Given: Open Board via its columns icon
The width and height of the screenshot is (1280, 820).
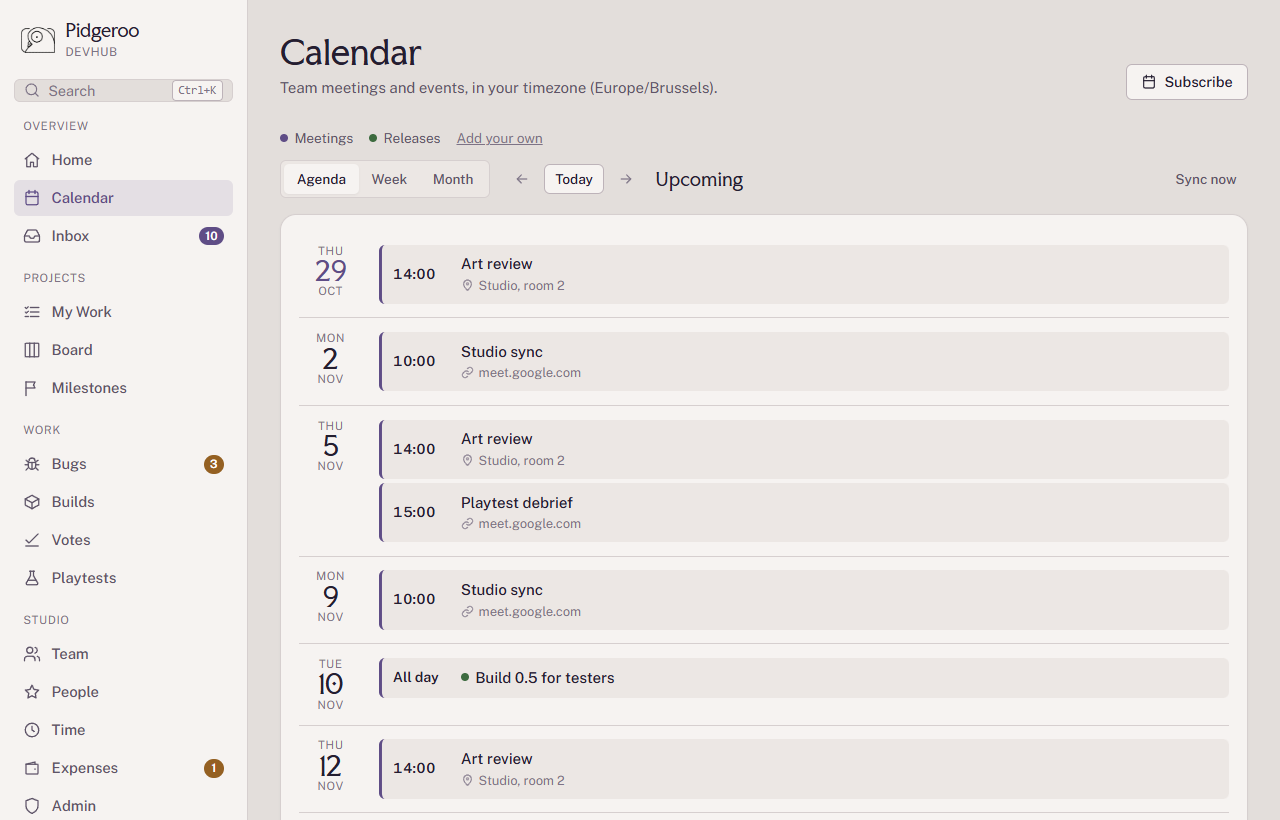Looking at the screenshot, I should (32, 350).
